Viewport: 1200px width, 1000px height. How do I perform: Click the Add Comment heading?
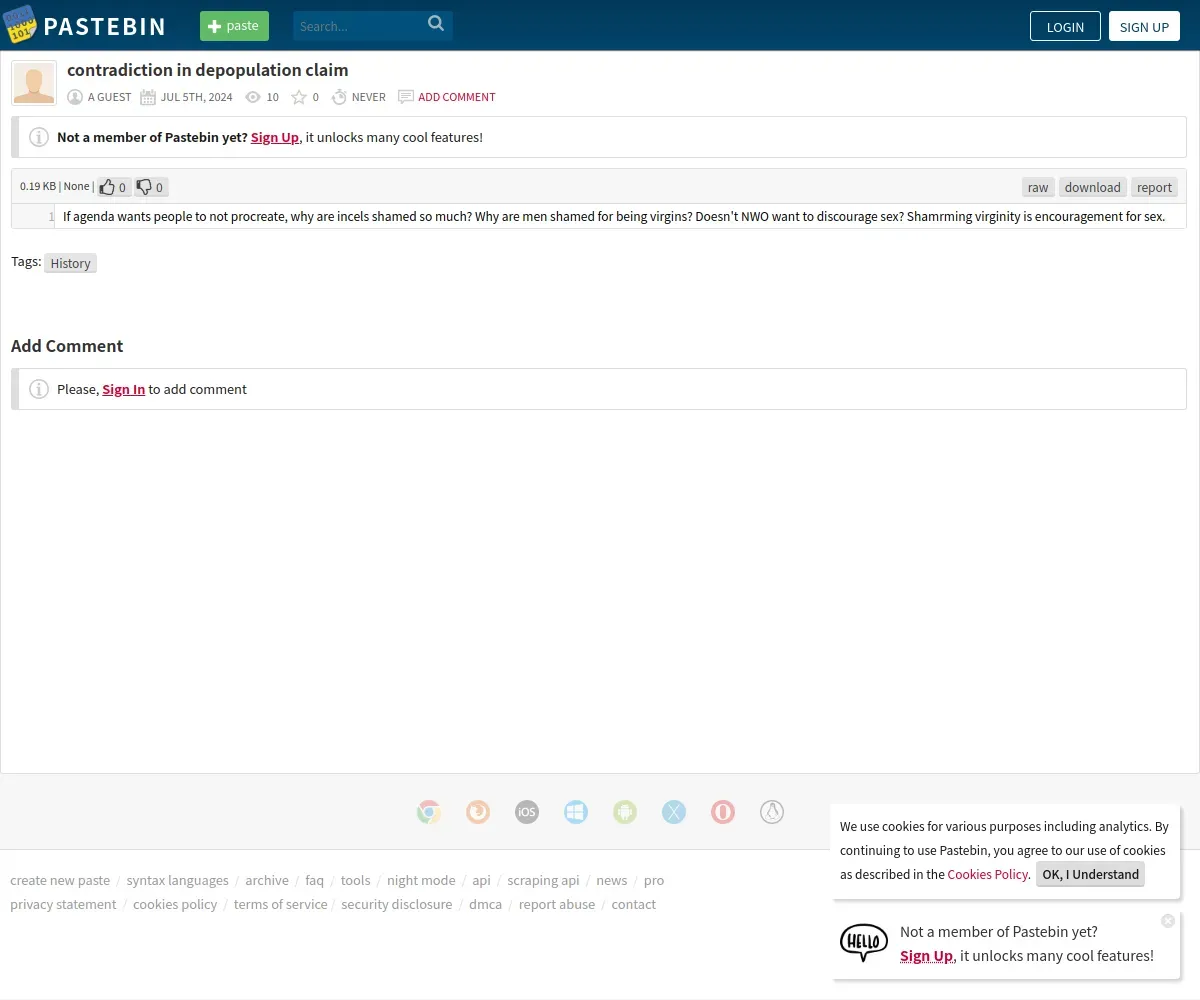point(67,346)
